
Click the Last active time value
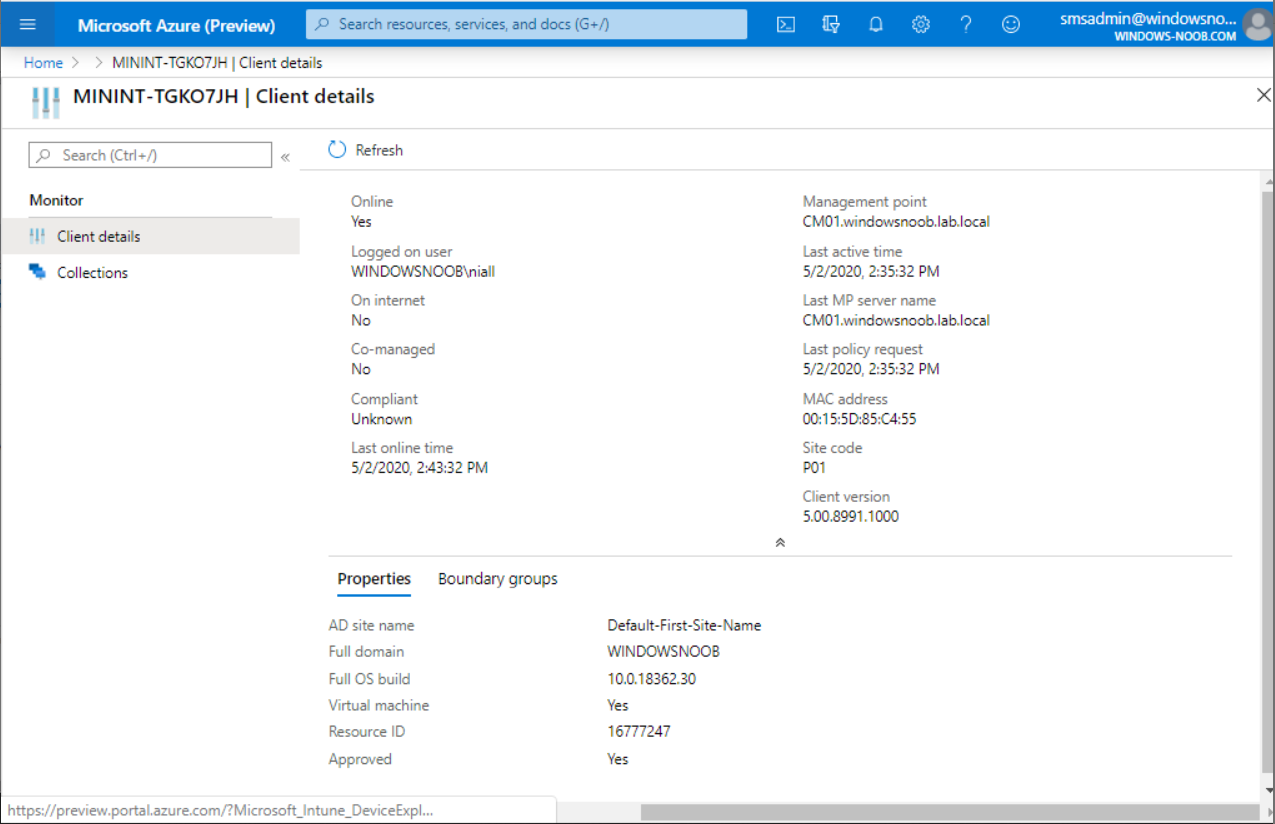pos(871,271)
